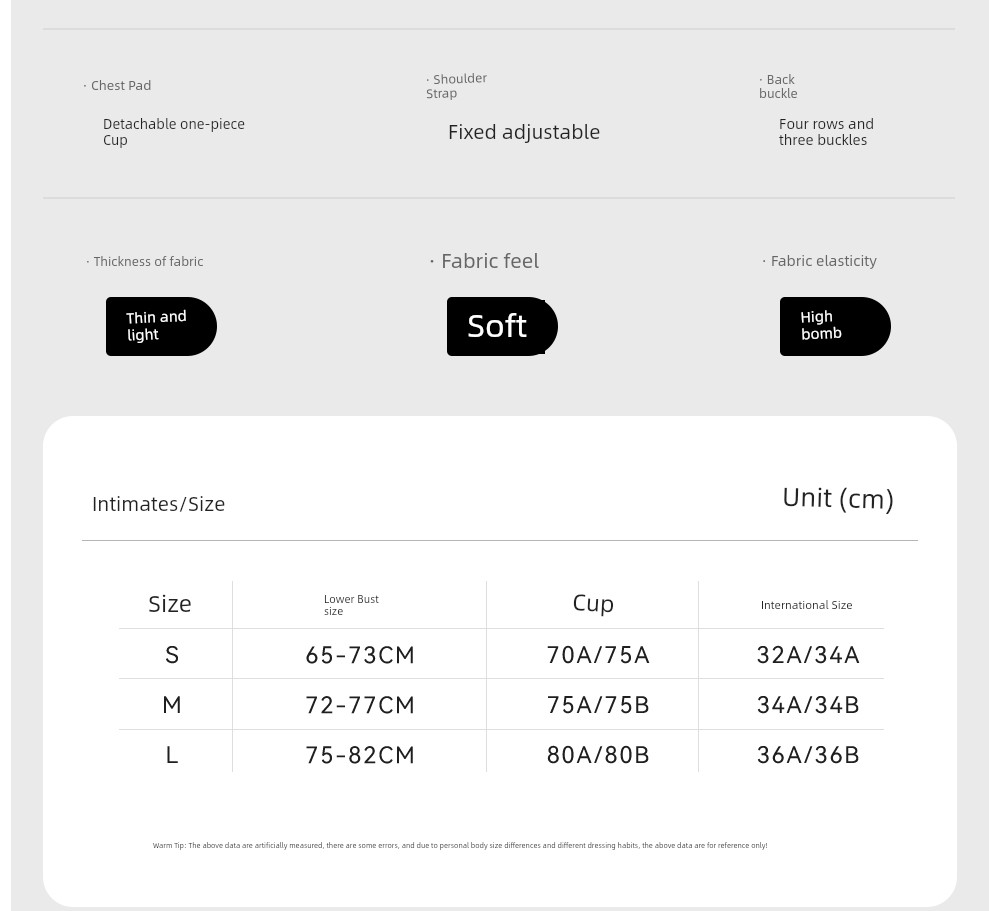Image resolution: width=1000 pixels, height=911 pixels.
Task: Click the 'Intimates/Size' heading
Action: pyautogui.click(x=158, y=504)
